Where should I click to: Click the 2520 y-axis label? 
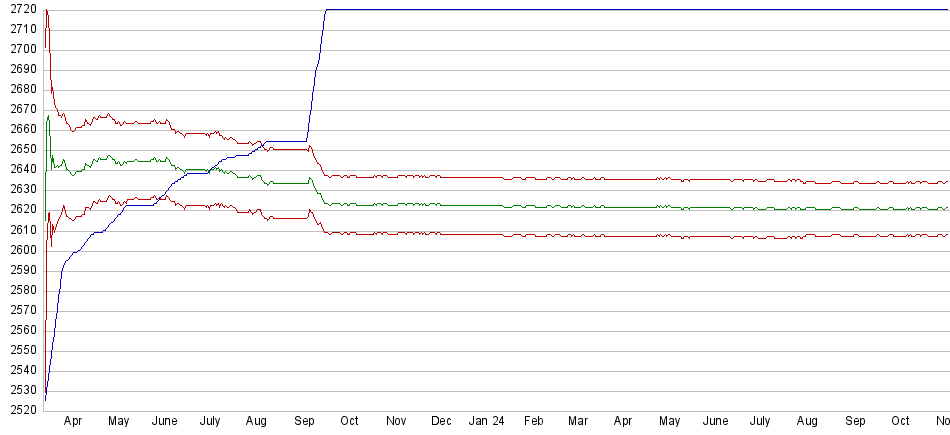(x=24, y=410)
